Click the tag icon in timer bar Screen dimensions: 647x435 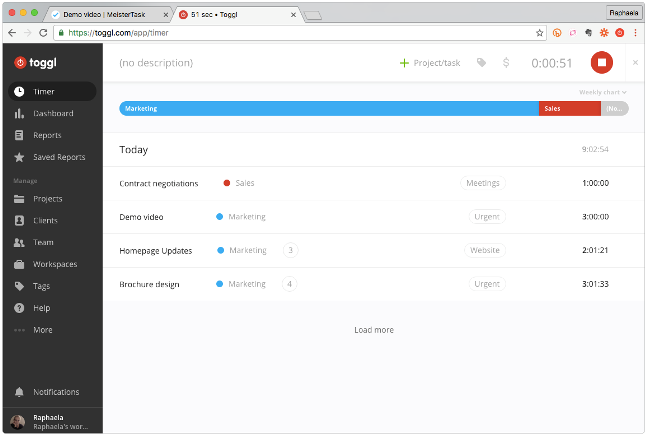pos(482,63)
